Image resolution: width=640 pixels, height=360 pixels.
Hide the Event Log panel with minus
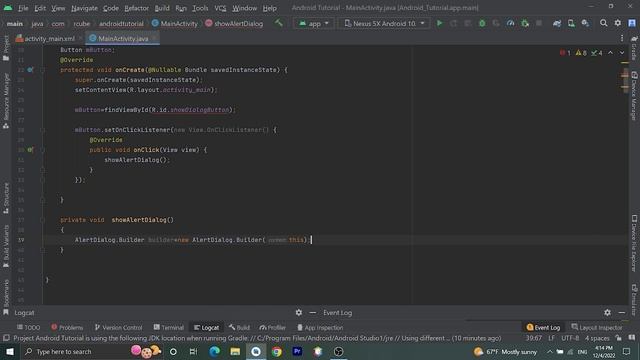[622, 312]
